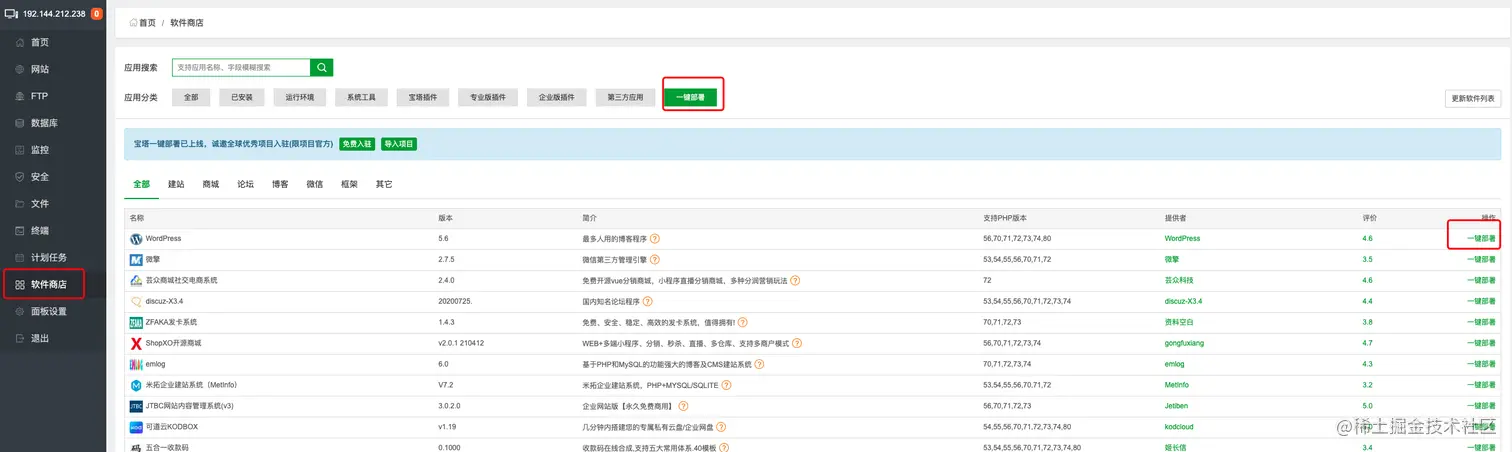This screenshot has width=1512, height=452.
Task: Switch to the 博客 tab
Action: point(280,184)
